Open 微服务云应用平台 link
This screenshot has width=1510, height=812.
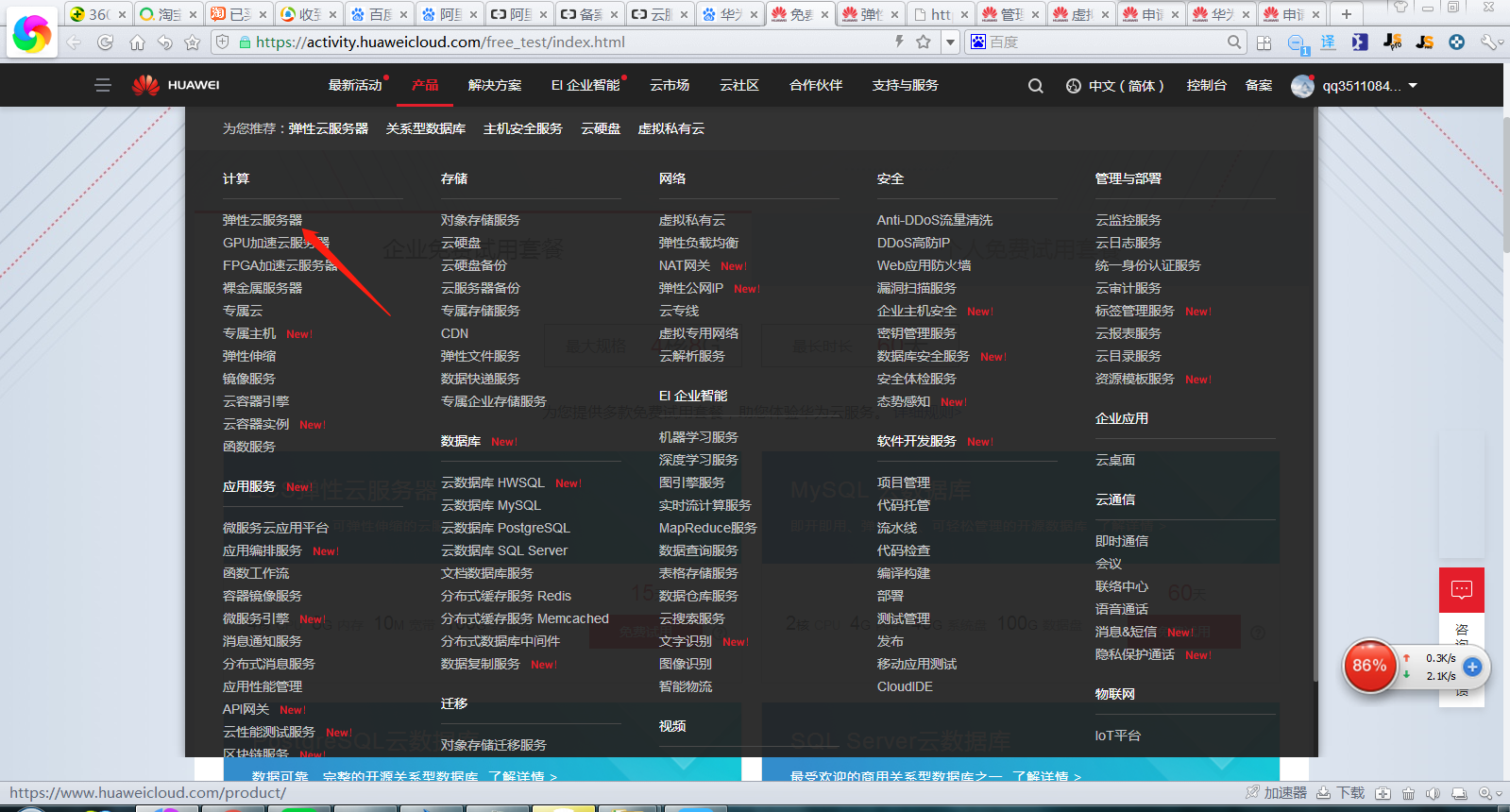pyautogui.click(x=276, y=528)
